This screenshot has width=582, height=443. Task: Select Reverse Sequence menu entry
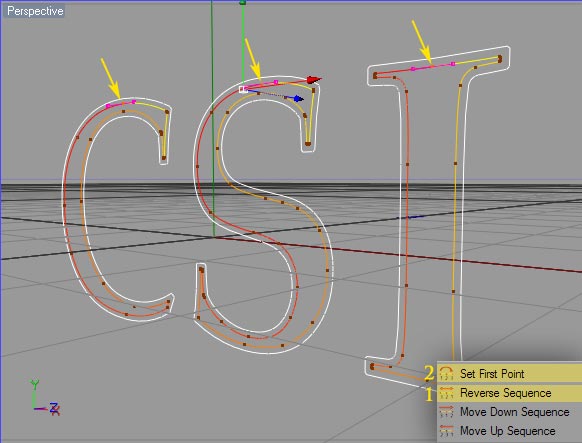[510, 393]
